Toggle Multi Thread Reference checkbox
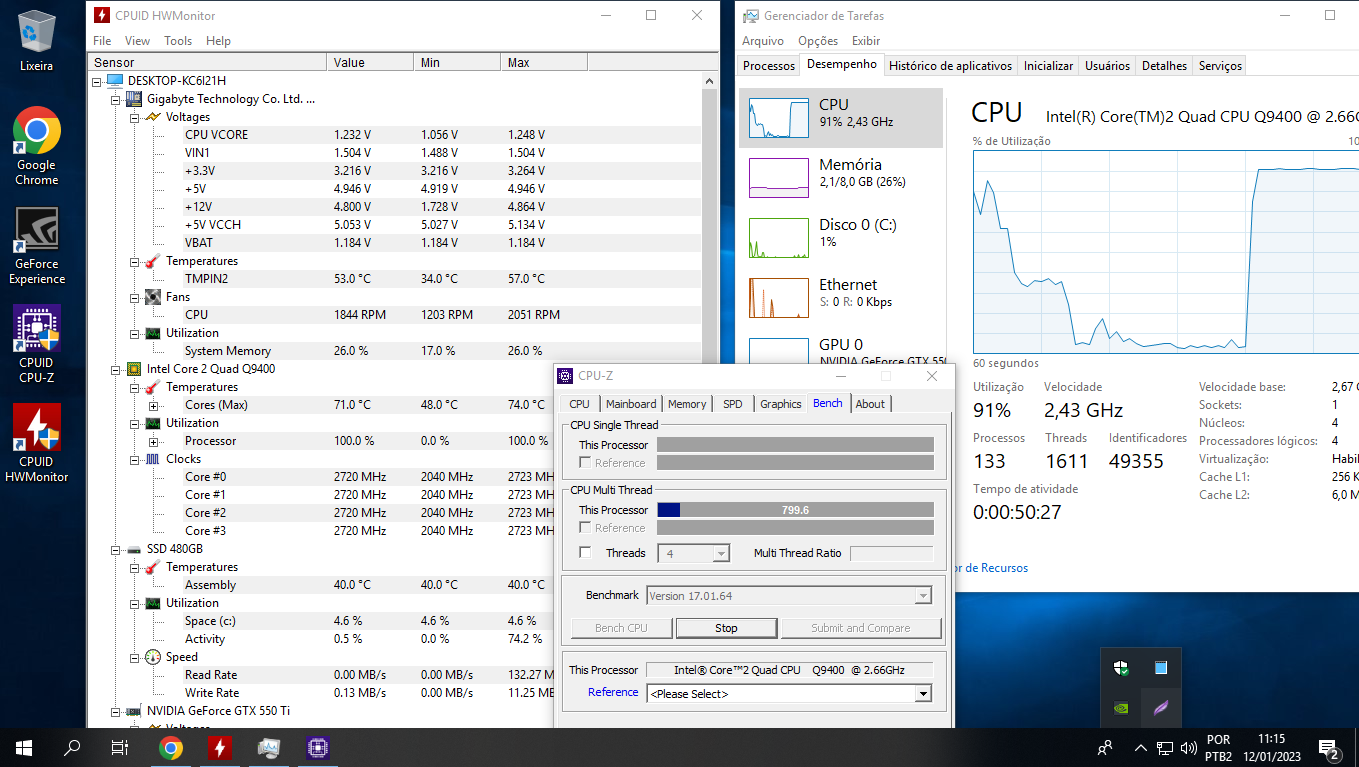 click(x=586, y=528)
